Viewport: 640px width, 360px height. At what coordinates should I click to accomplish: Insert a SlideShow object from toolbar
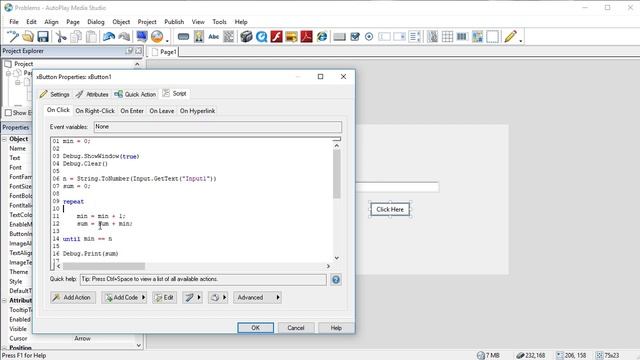(291, 37)
